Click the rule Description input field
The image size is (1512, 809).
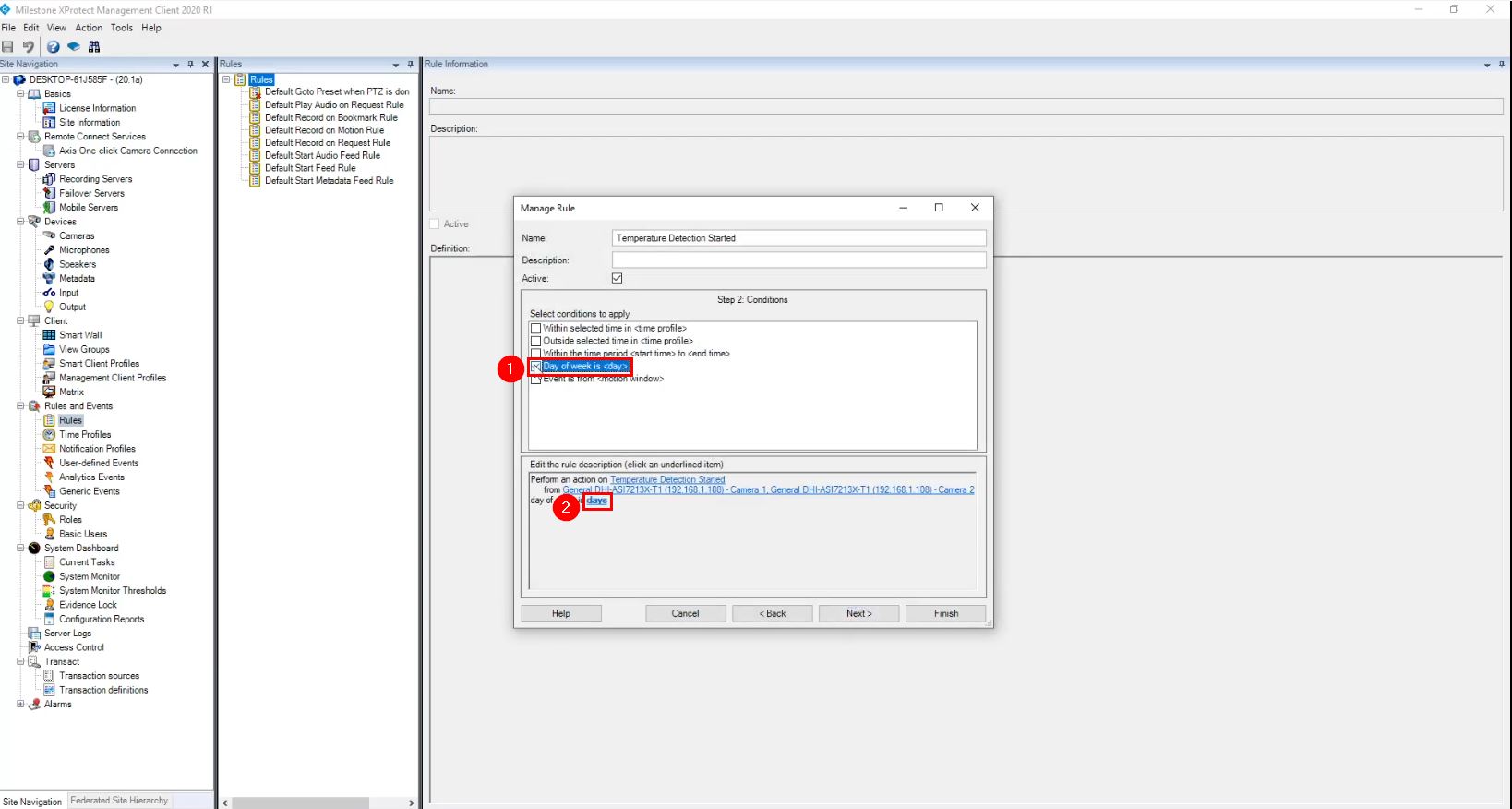point(799,260)
